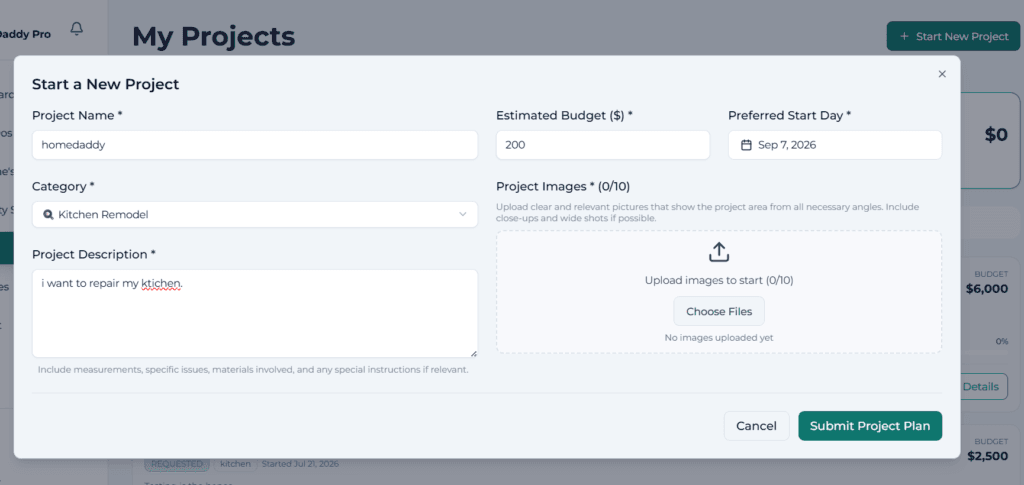
Task: Submit the project plan
Action: tap(870, 426)
